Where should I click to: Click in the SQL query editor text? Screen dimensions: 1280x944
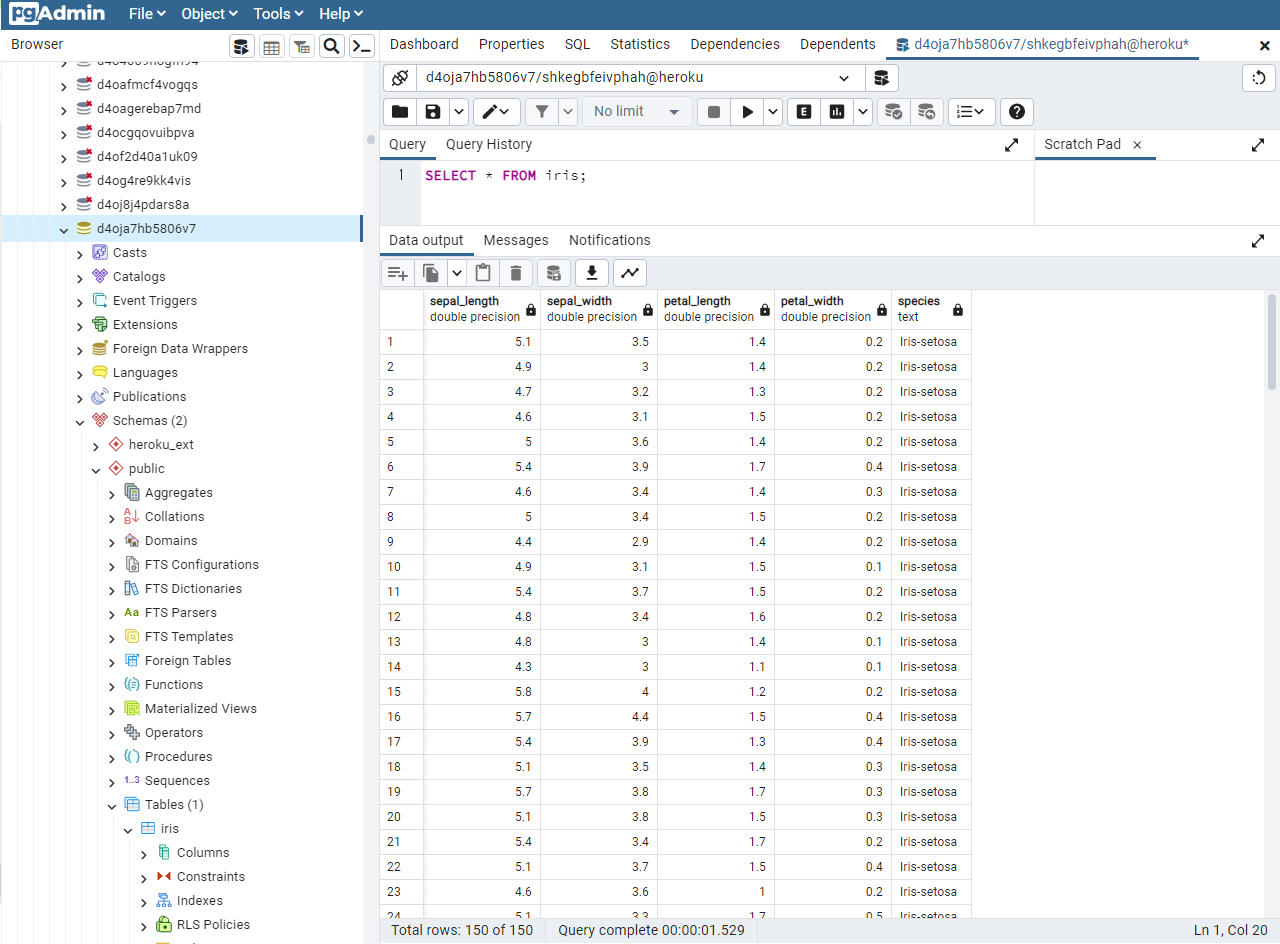[505, 176]
